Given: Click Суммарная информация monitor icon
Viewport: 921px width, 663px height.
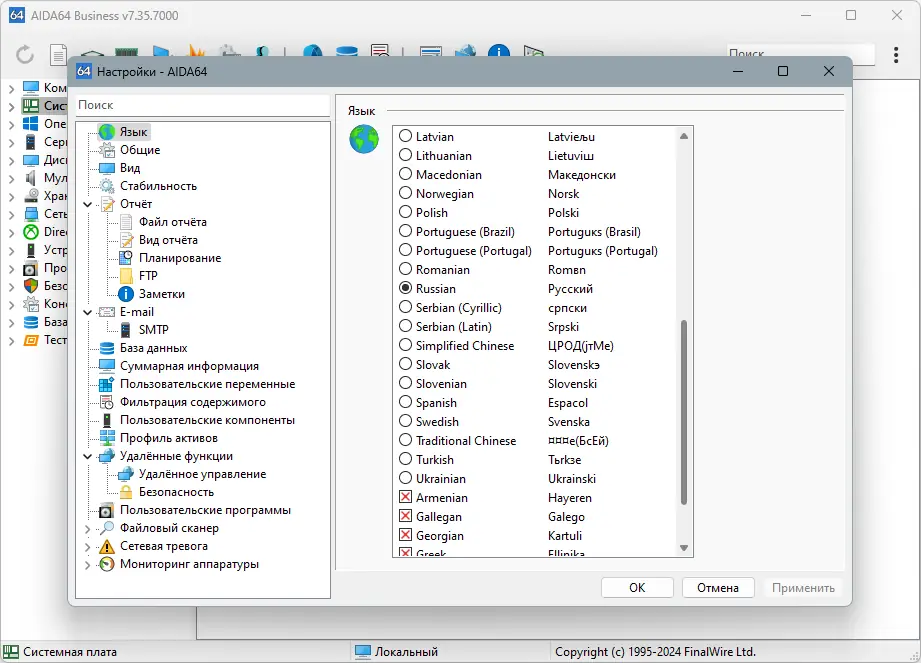Looking at the screenshot, I should point(106,366).
